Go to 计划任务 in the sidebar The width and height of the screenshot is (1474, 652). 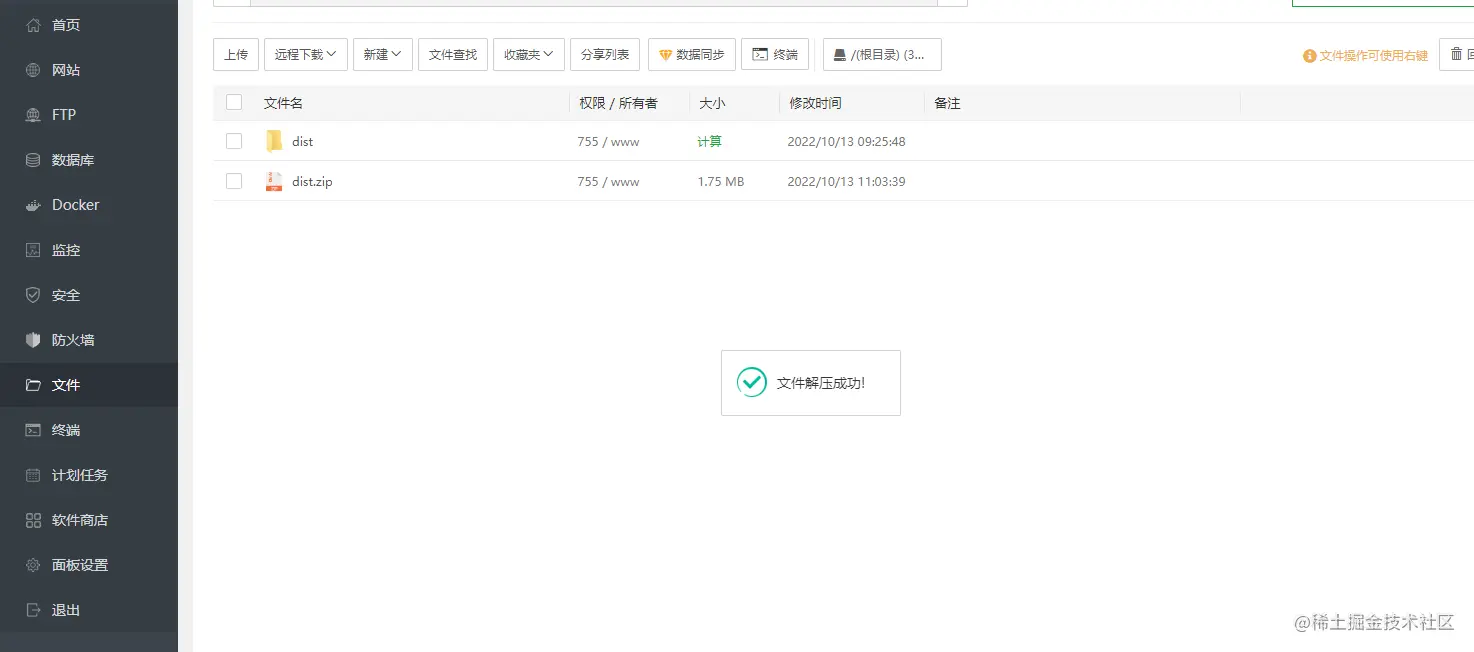click(x=89, y=475)
